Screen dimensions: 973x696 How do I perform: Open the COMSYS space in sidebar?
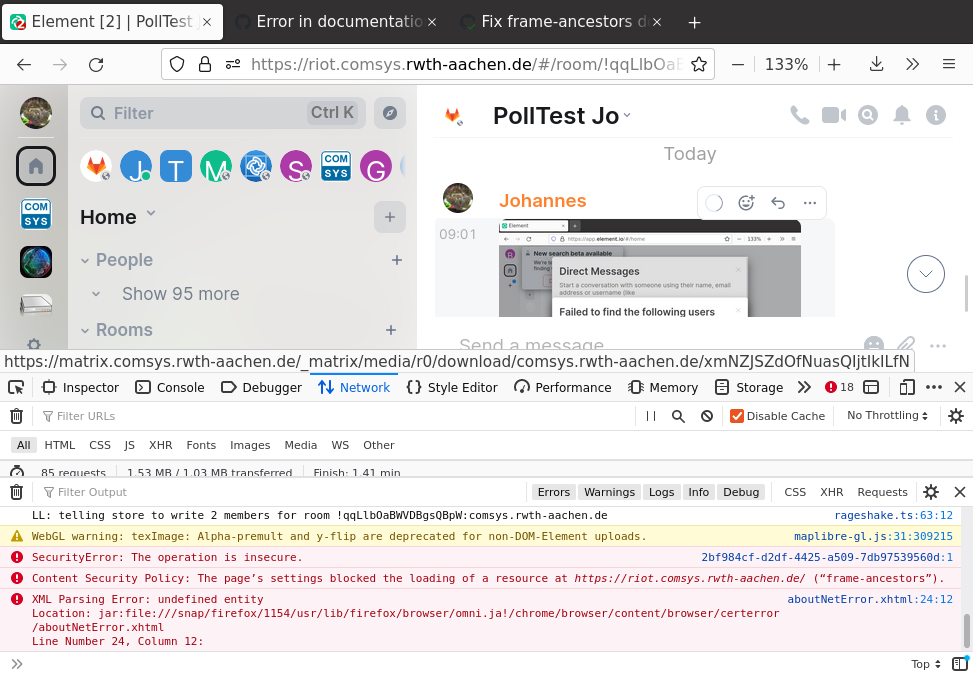click(36, 214)
